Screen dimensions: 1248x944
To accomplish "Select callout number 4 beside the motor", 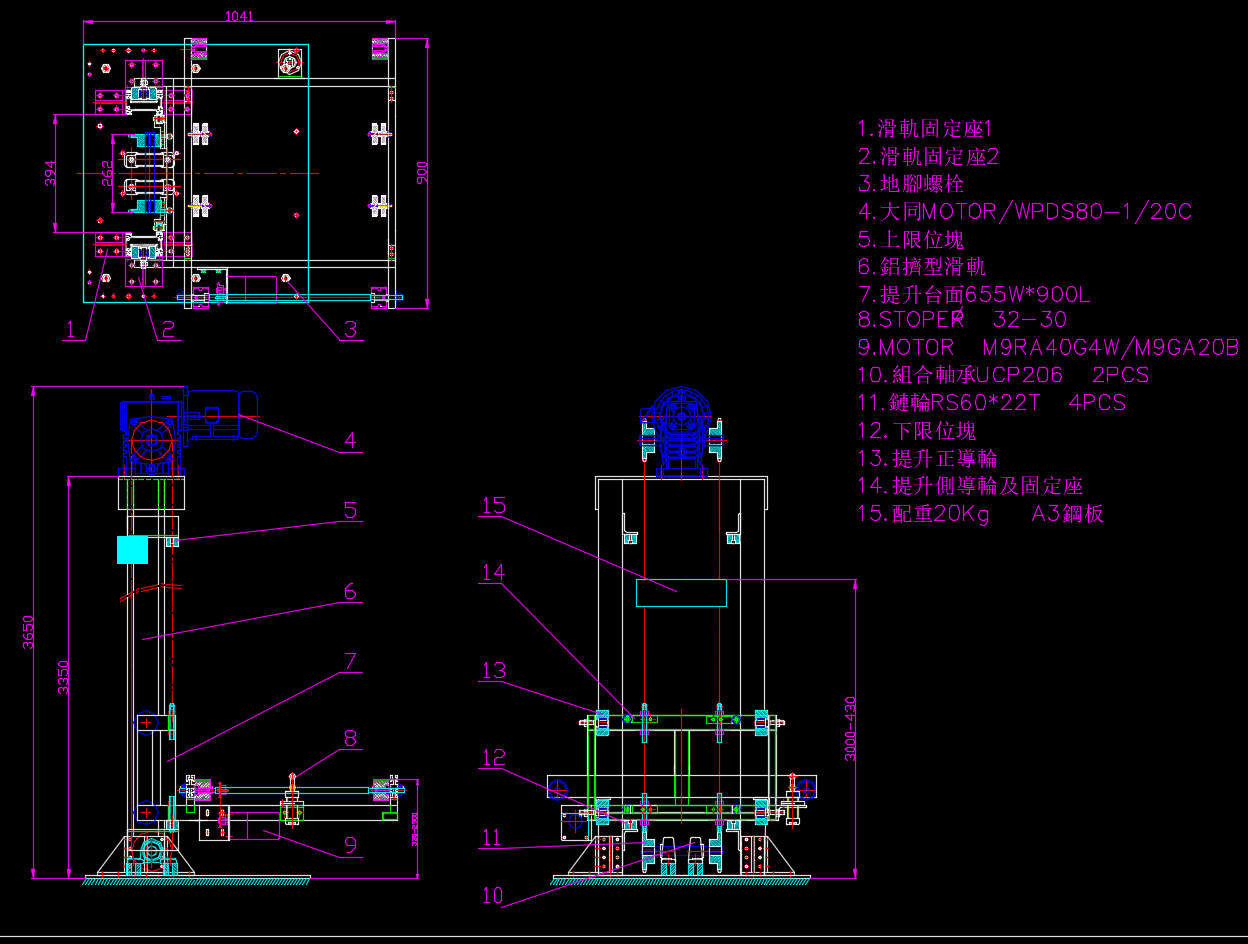I will (x=350, y=439).
